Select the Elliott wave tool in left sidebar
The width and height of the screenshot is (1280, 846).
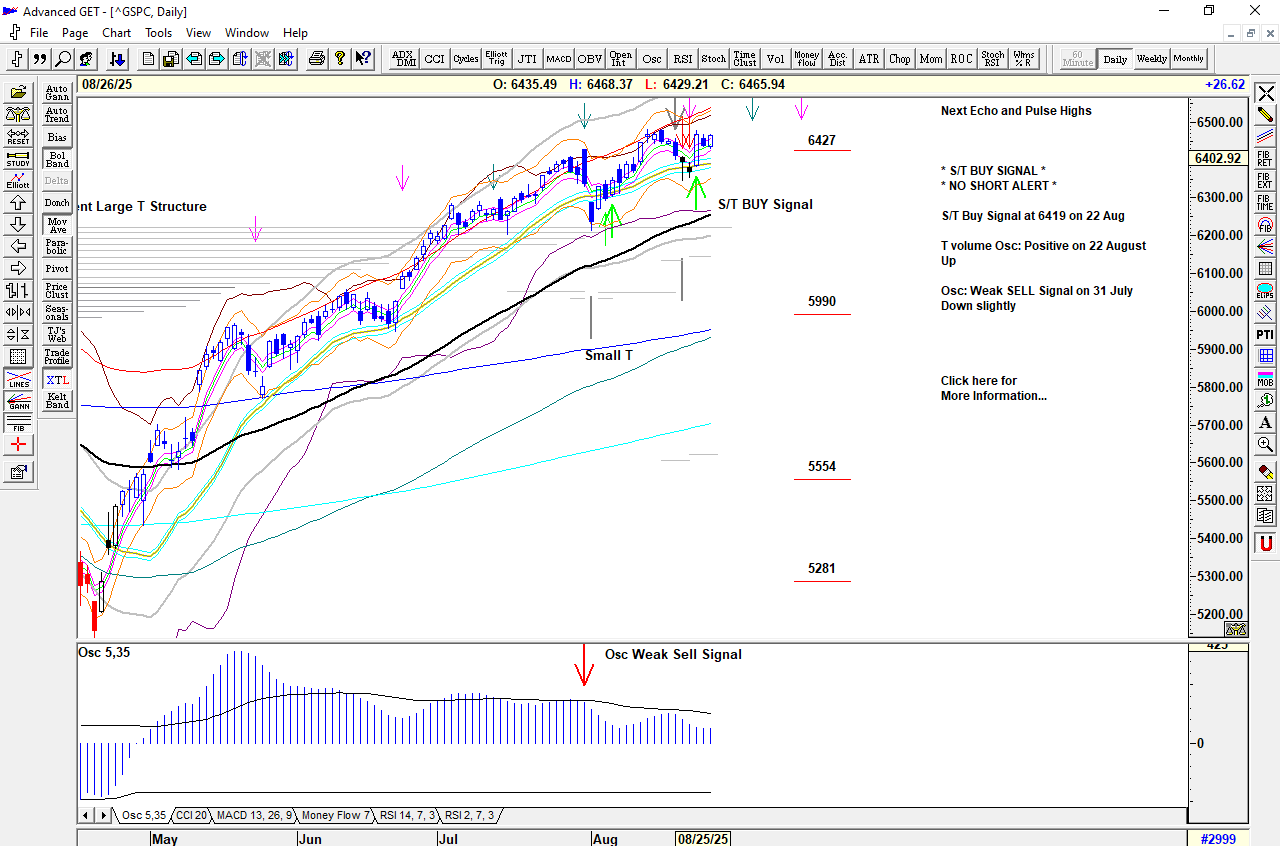[18, 181]
